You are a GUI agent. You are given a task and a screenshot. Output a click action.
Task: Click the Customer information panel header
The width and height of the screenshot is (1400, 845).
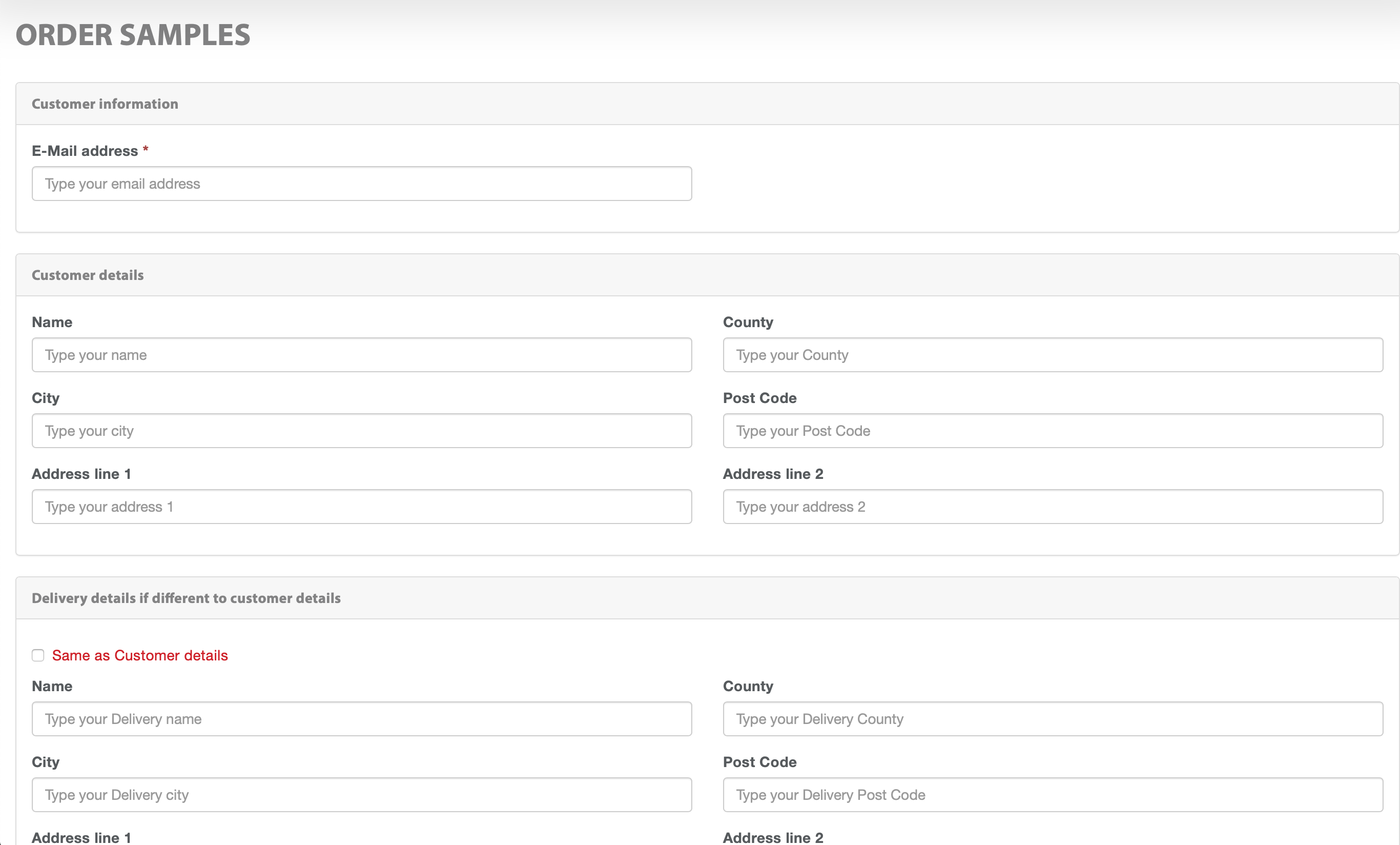[105, 104]
